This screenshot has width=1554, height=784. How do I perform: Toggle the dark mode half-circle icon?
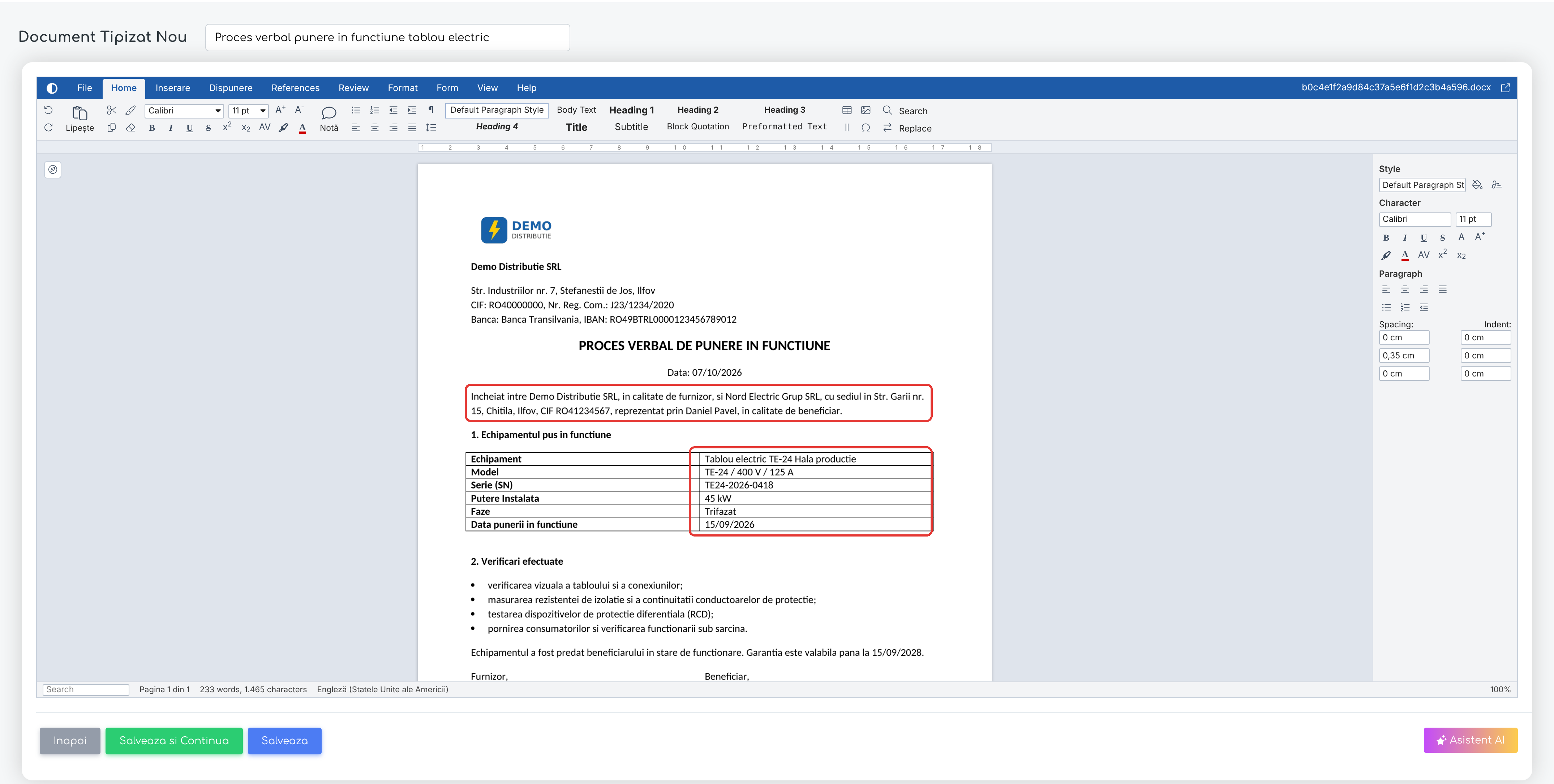[x=52, y=88]
